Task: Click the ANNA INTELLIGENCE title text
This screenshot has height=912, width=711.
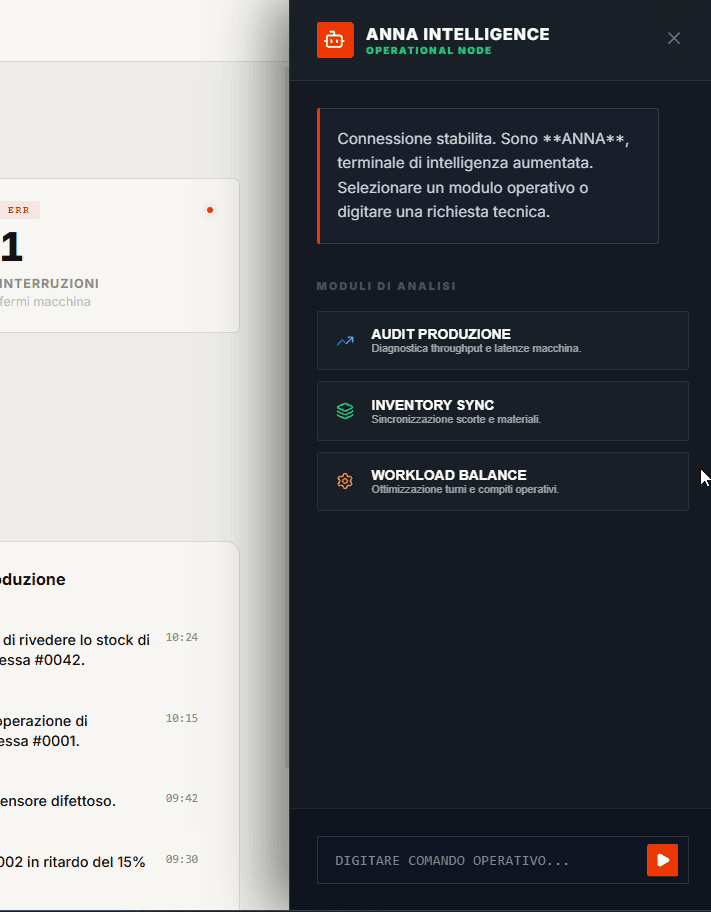Action: click(x=457, y=34)
